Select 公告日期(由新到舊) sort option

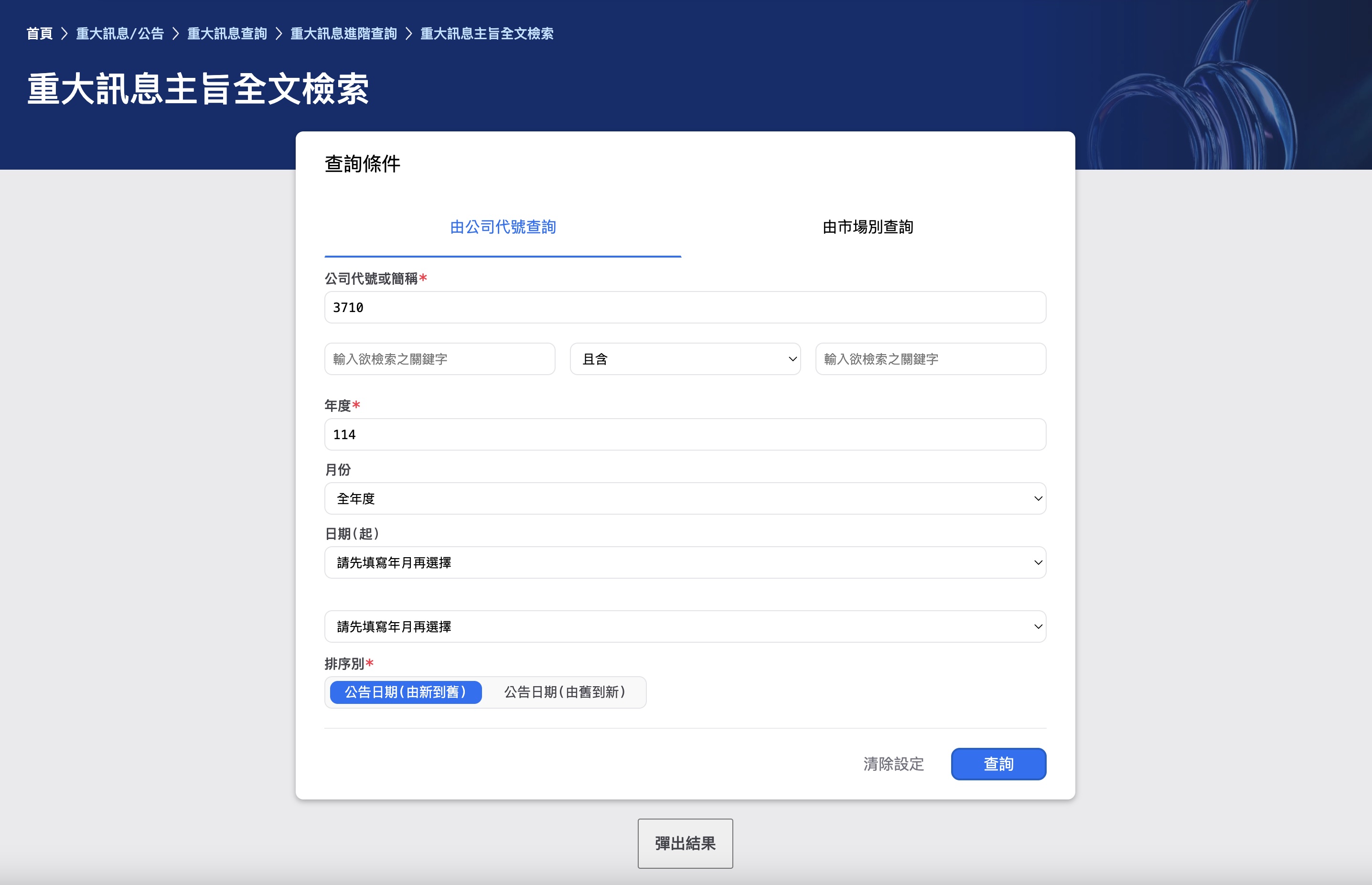[406, 692]
